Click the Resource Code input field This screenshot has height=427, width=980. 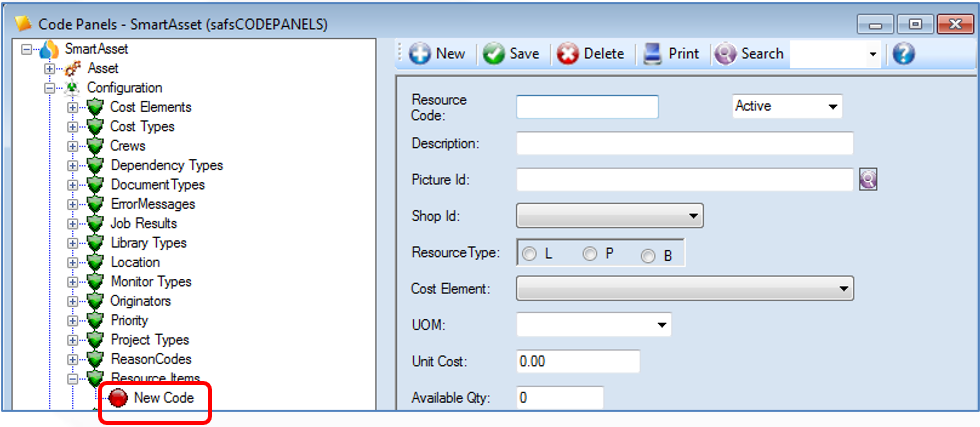click(x=587, y=107)
